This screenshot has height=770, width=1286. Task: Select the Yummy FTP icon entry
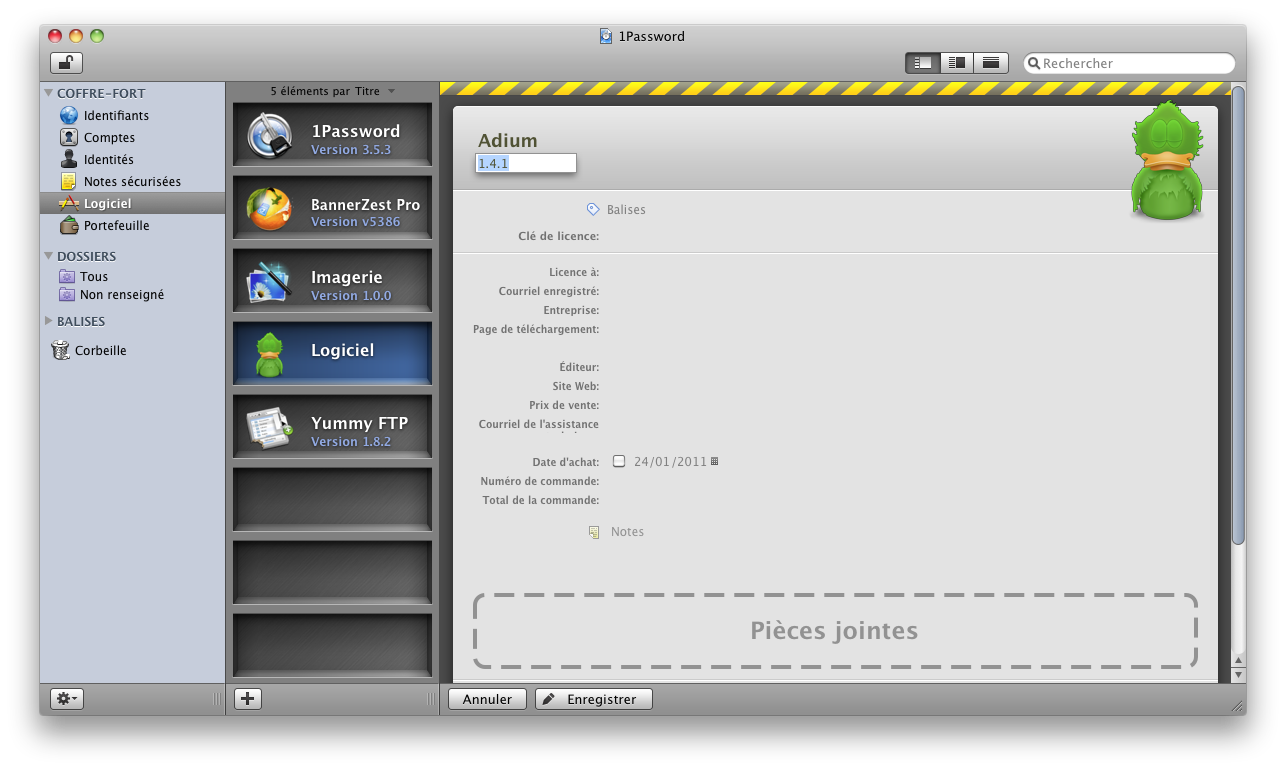pyautogui.click(x=270, y=428)
